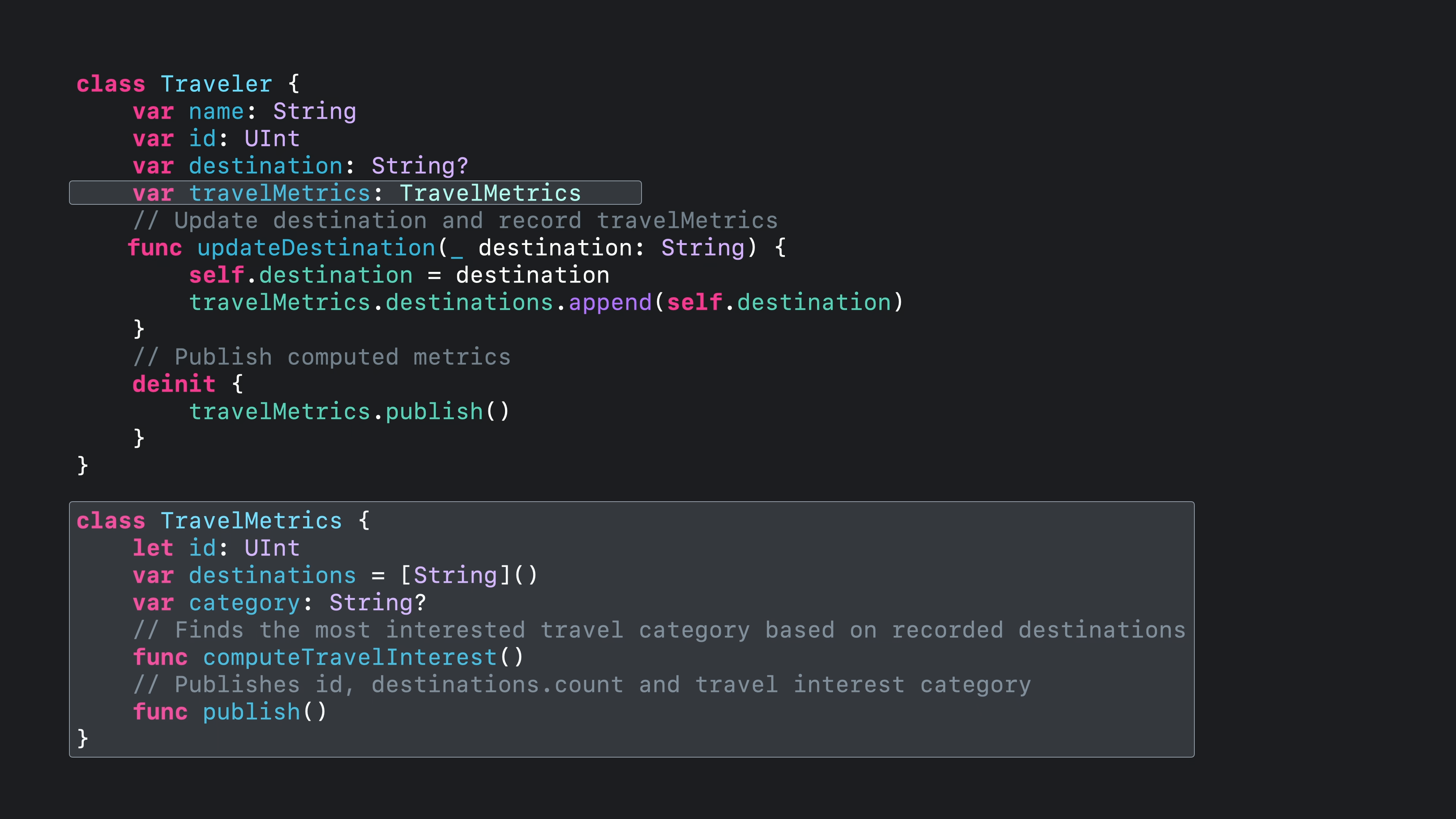Click the Publish computed metrics comment
The width and height of the screenshot is (1456, 819).
point(322,357)
